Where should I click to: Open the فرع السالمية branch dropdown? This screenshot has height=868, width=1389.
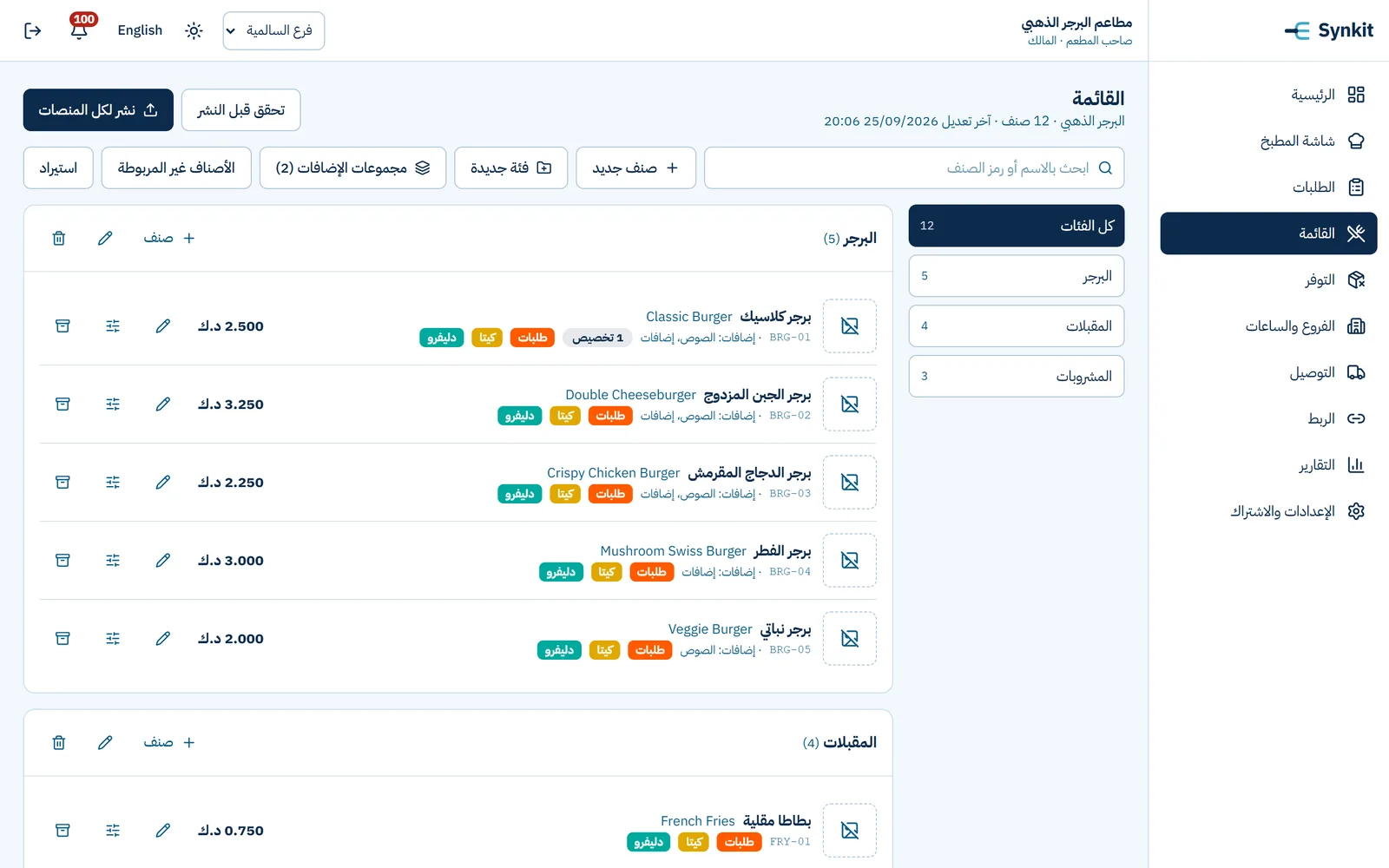[x=273, y=30]
